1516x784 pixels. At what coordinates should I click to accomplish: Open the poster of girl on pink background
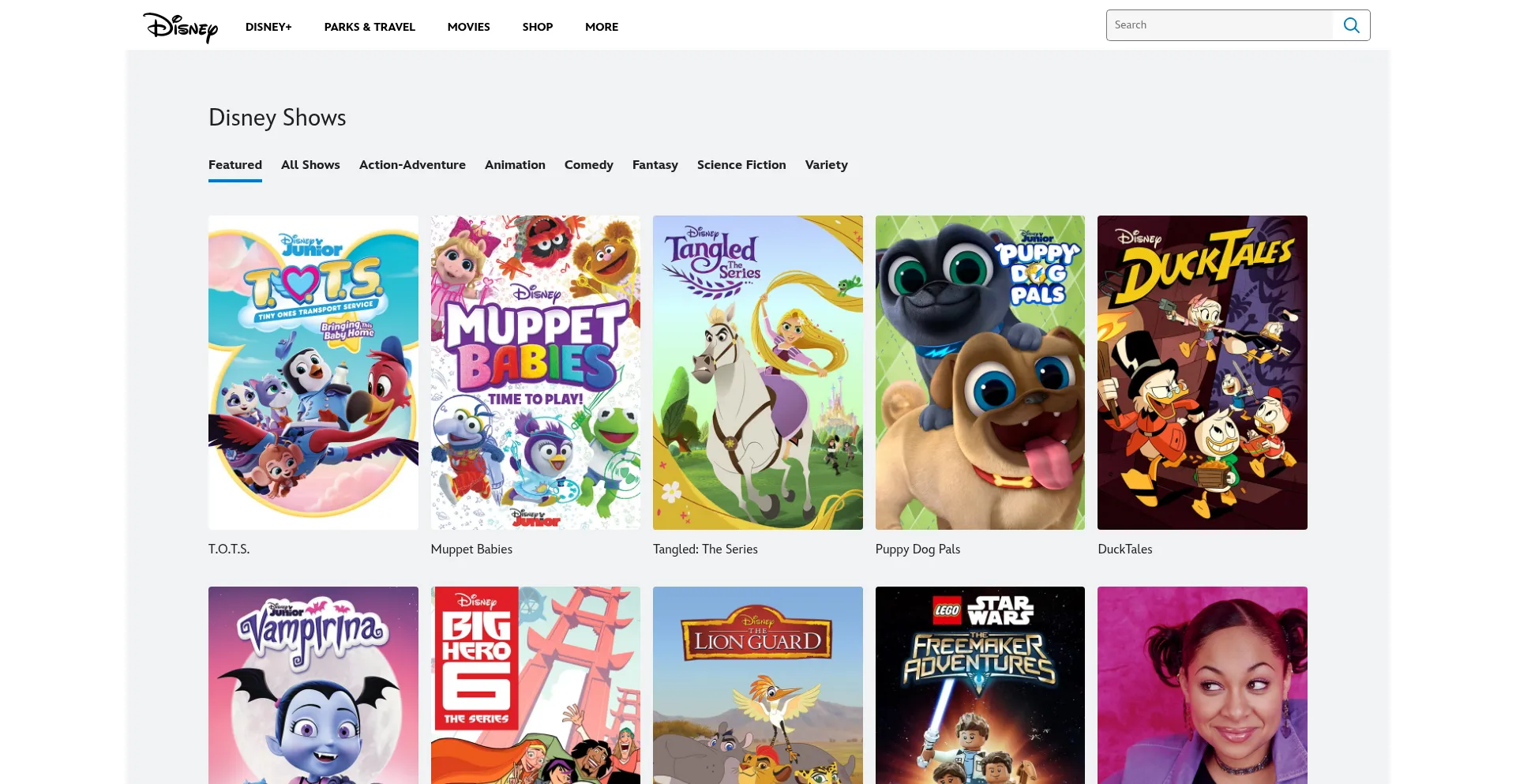click(1203, 685)
